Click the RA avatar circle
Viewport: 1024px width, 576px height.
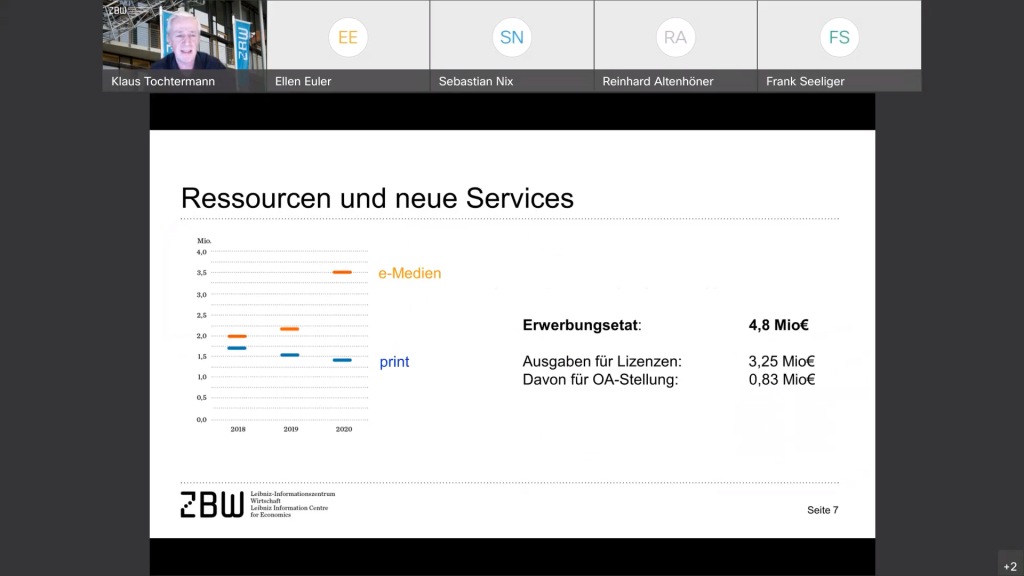675,38
